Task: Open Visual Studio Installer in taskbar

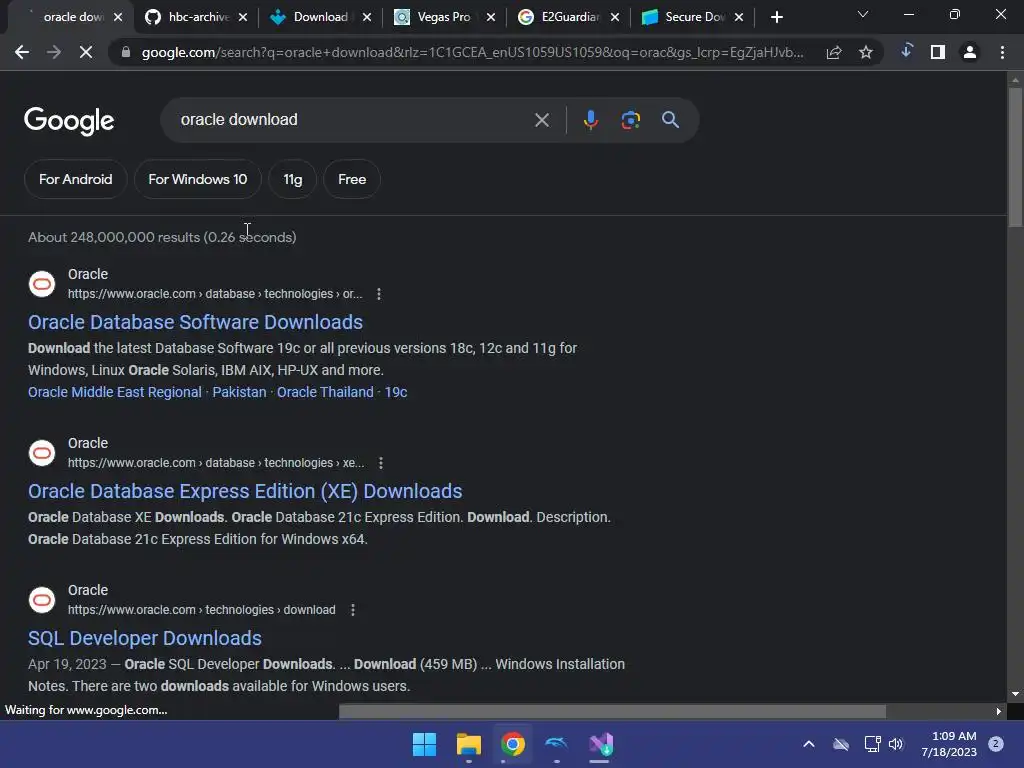Action: pyautogui.click(x=601, y=744)
